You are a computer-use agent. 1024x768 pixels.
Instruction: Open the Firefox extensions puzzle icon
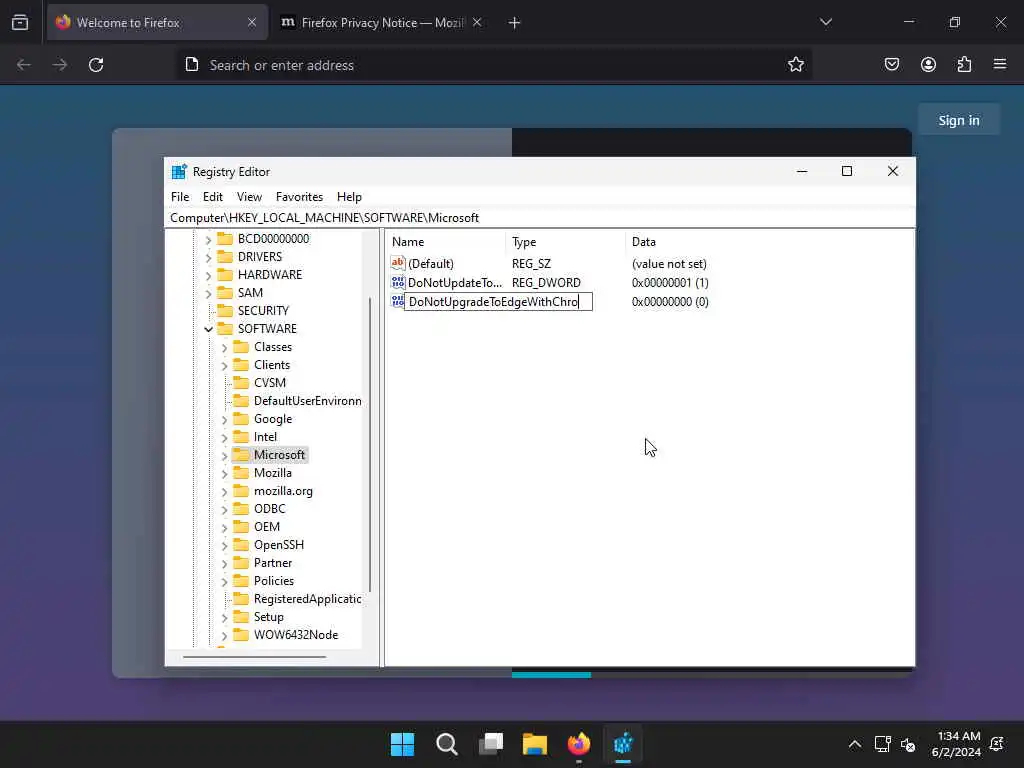964,65
